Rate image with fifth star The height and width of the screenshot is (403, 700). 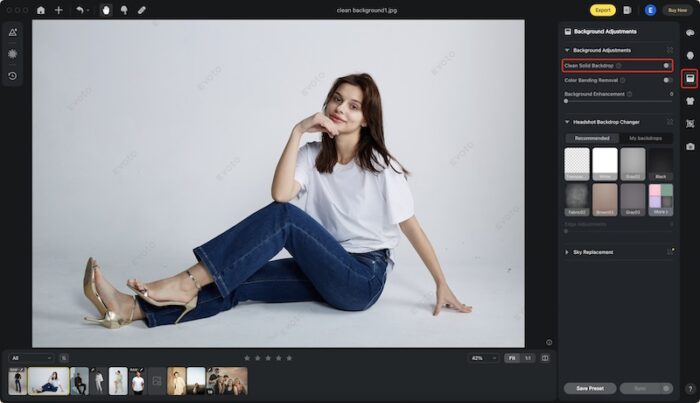[289, 358]
